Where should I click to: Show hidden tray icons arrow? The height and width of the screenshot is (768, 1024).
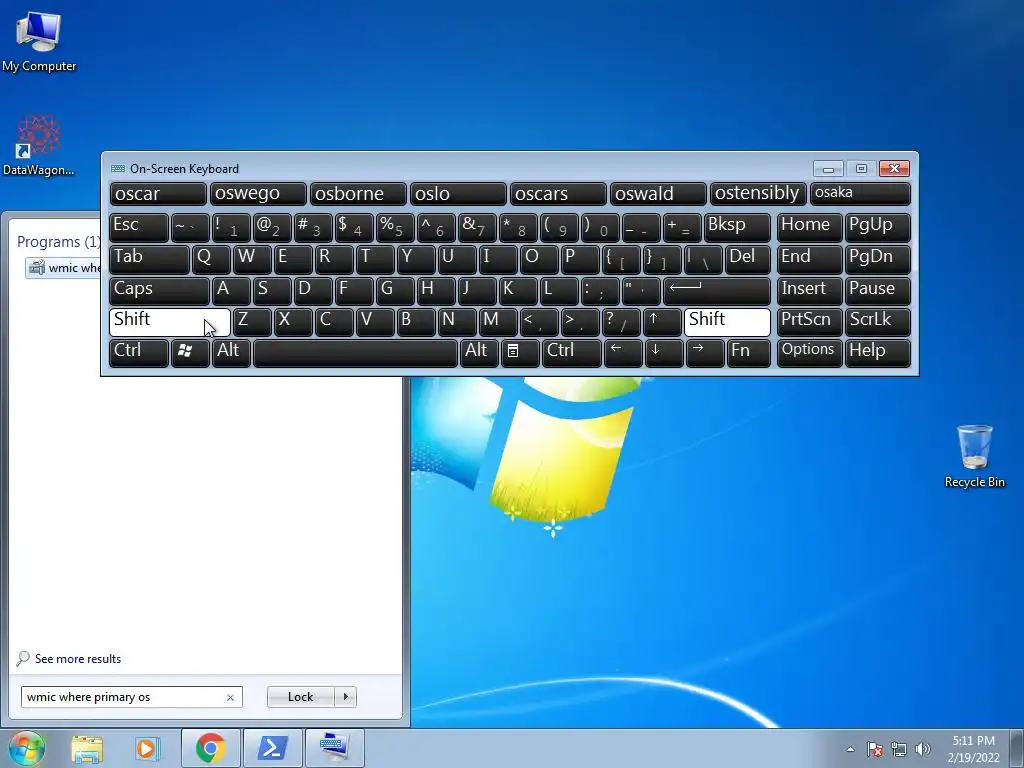850,749
